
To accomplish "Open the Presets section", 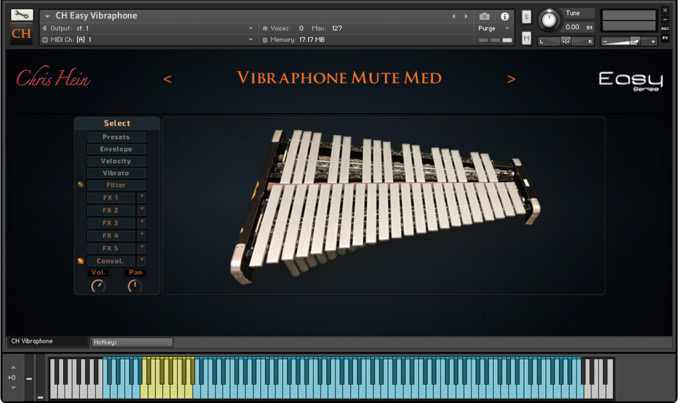I will point(116,137).
